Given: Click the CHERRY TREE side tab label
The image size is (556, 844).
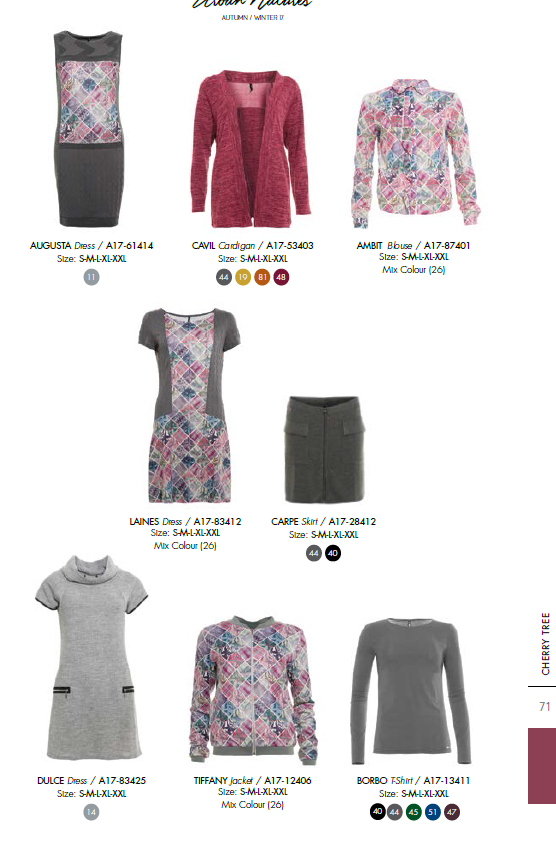Looking at the screenshot, I should 545,644.
